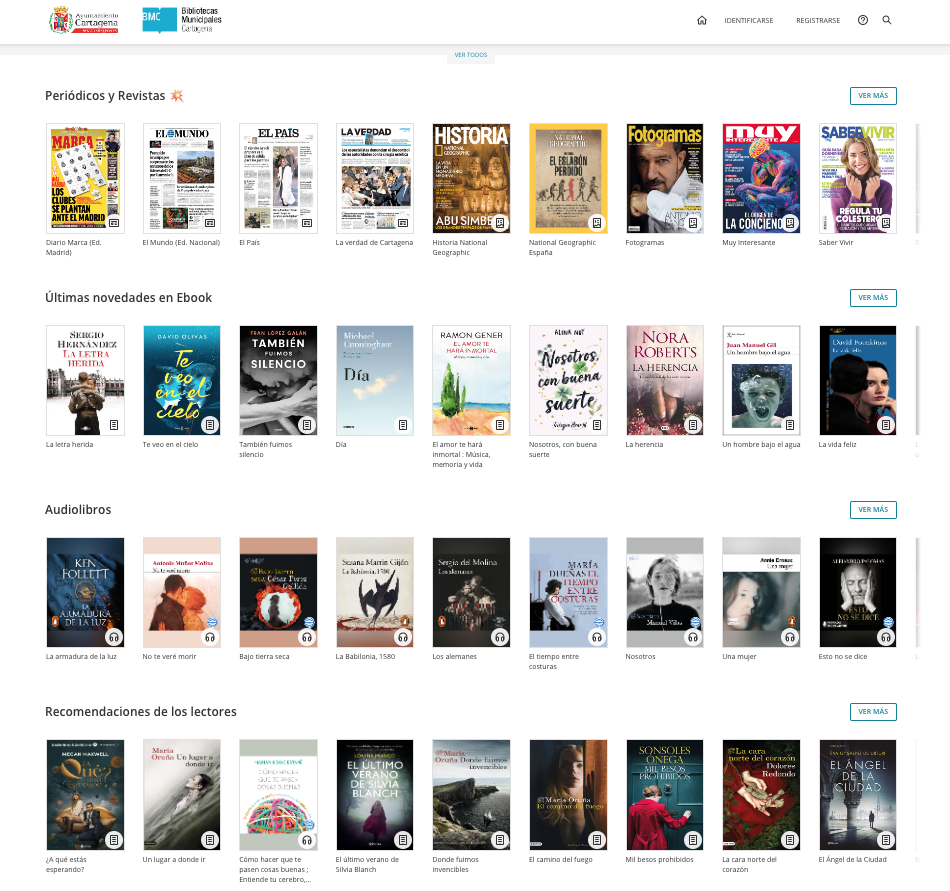Click Ver más for Periódicos y Revistas
Viewport: 950px width, 891px height.
point(873,96)
